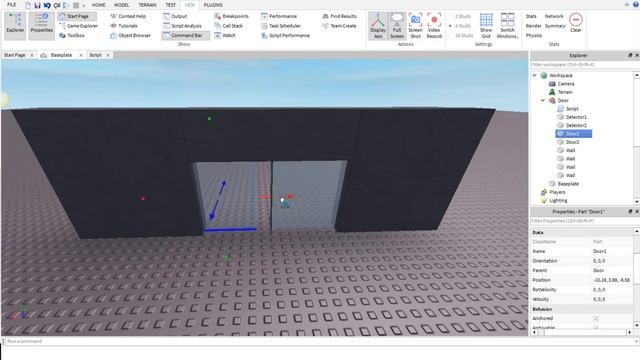
Task: Show Context Help window
Action: (x=128, y=16)
